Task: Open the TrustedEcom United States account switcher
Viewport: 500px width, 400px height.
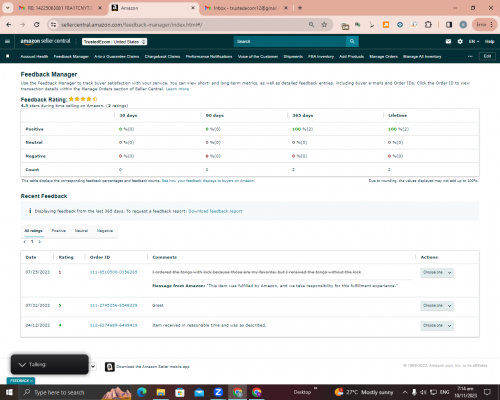Action: (115, 42)
